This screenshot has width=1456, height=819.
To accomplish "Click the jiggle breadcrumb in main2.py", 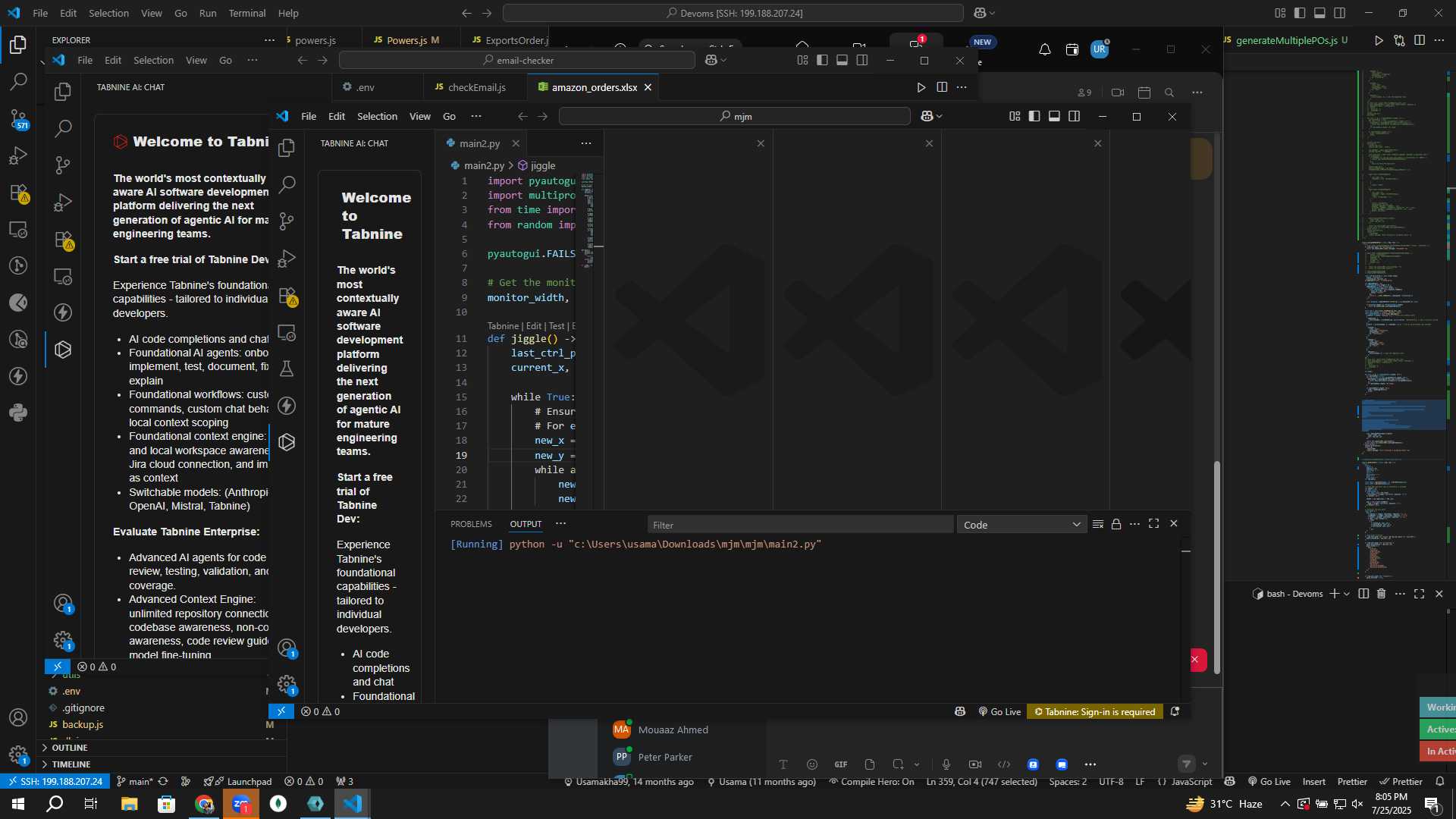I will point(537,165).
